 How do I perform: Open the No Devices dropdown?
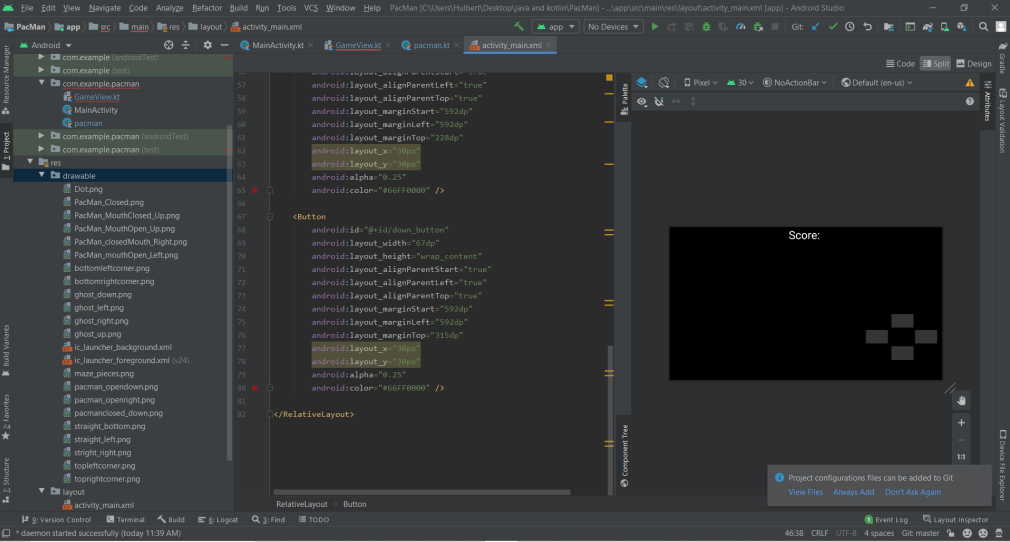(614, 27)
